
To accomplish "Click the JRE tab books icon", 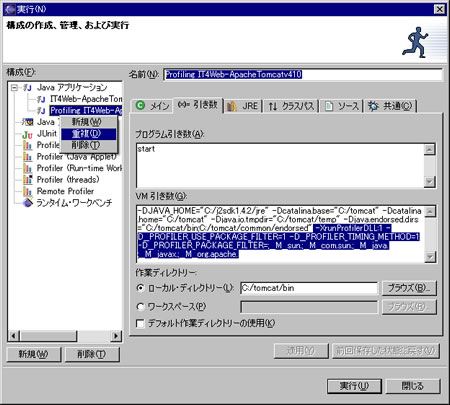I will pyautogui.click(x=232, y=106).
